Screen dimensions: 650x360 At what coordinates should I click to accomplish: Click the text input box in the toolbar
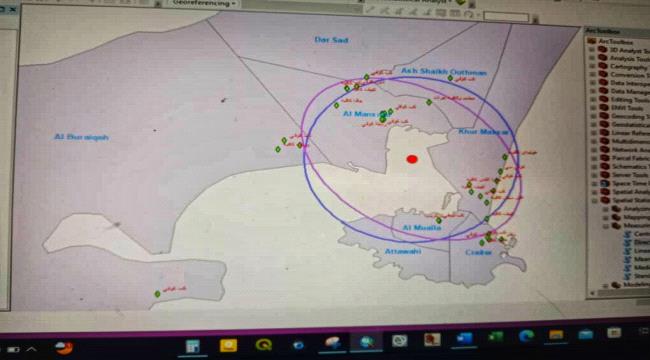point(506,17)
